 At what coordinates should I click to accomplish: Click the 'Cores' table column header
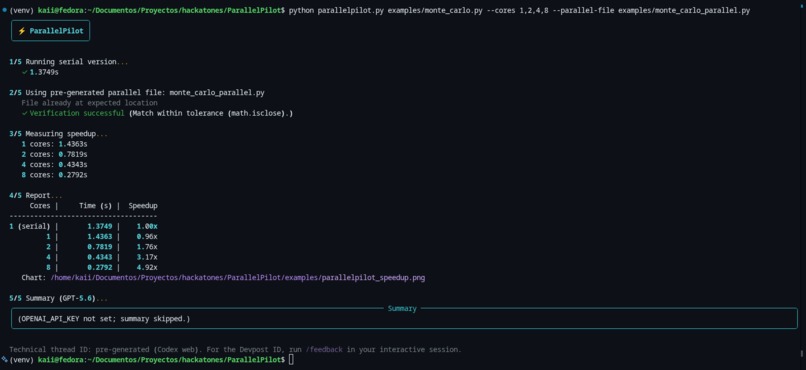[x=40, y=206]
